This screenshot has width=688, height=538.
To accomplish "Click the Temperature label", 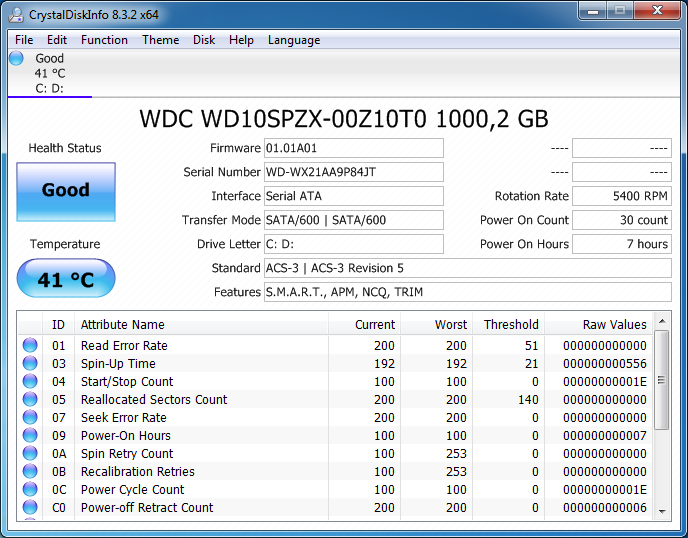I will pos(65,244).
